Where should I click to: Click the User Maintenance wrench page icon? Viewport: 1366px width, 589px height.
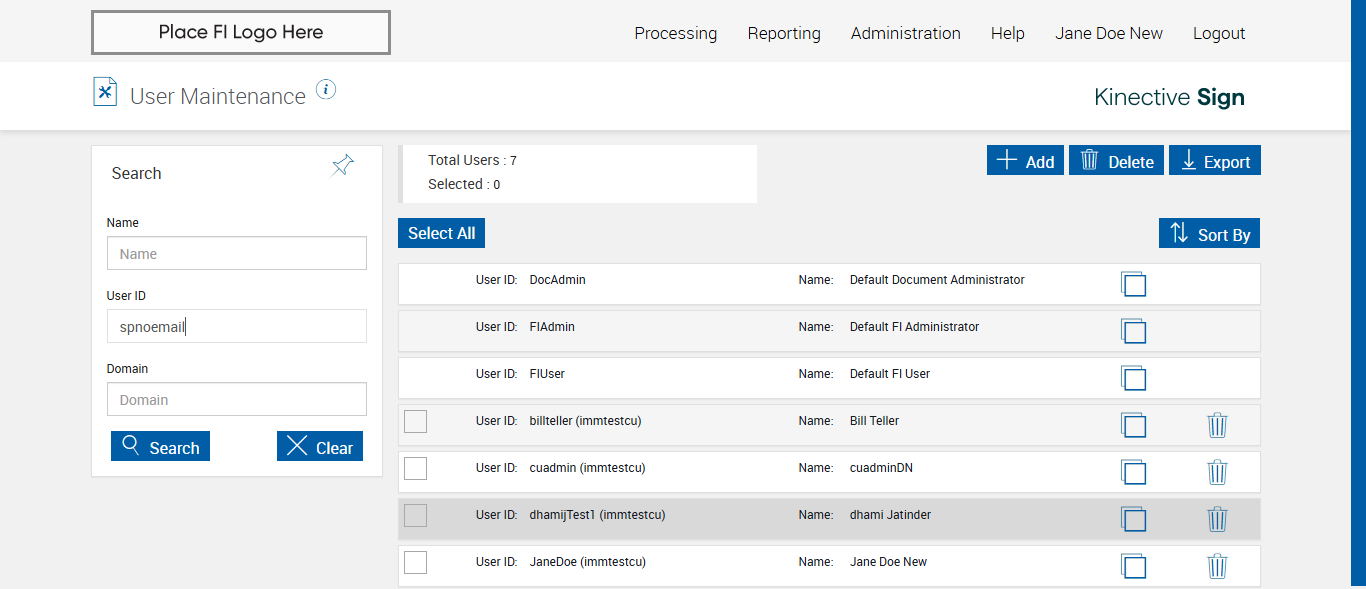point(105,92)
